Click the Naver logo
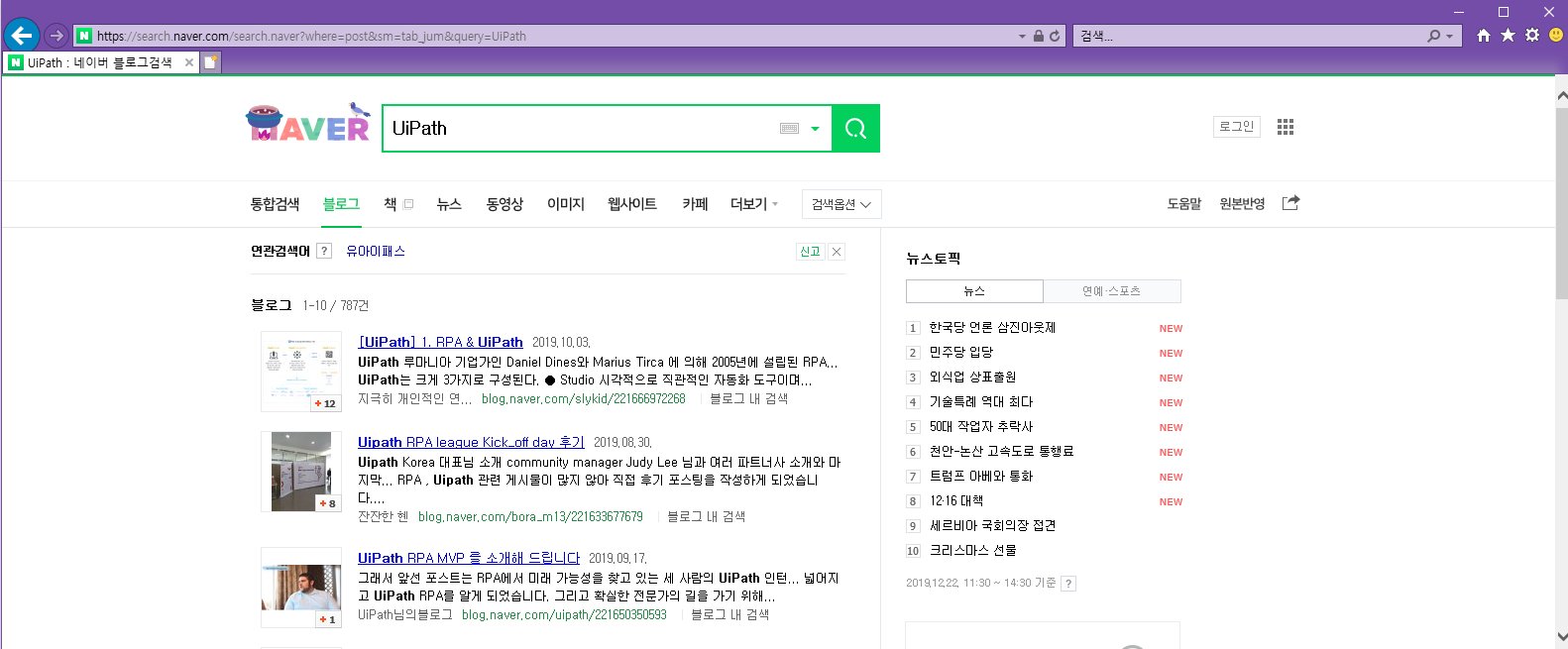This screenshot has width=1568, height=649. click(x=308, y=125)
